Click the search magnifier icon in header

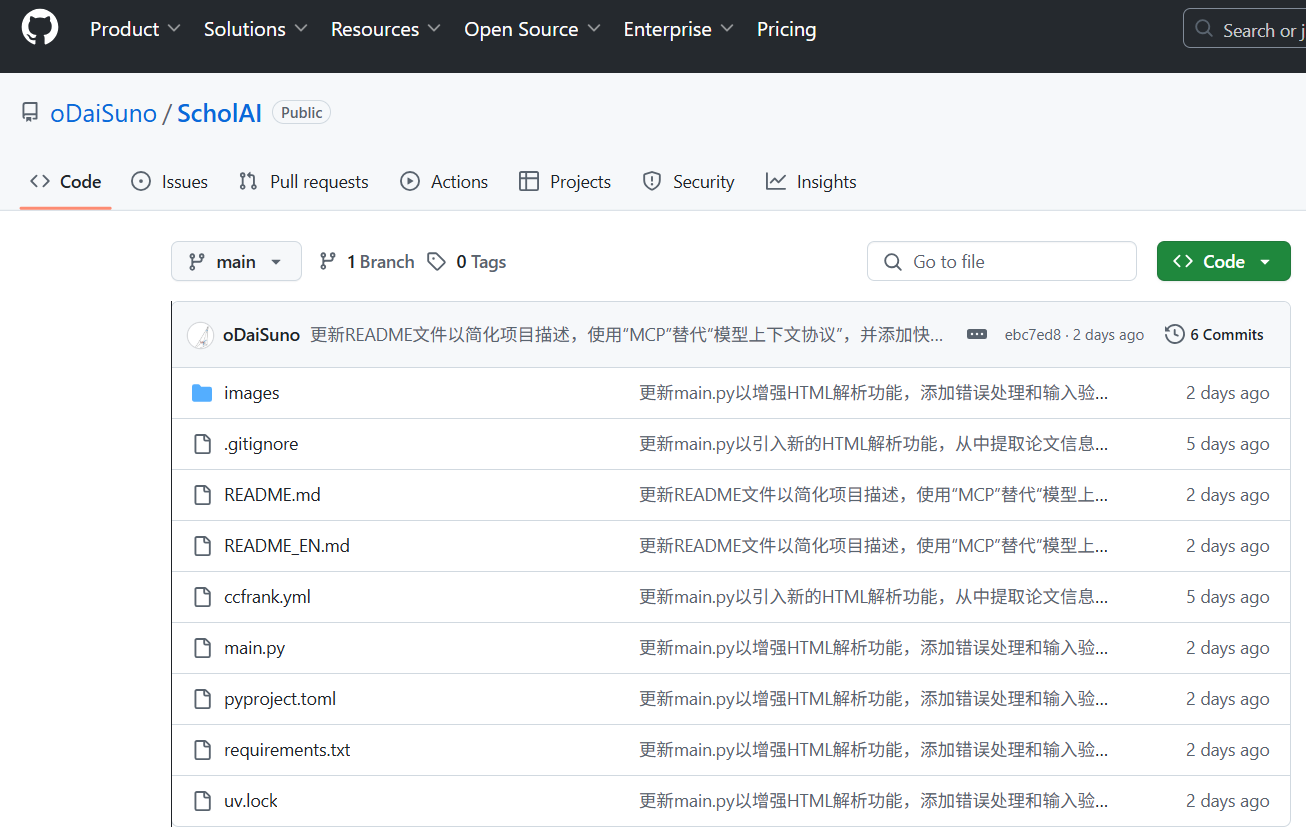coord(1205,29)
